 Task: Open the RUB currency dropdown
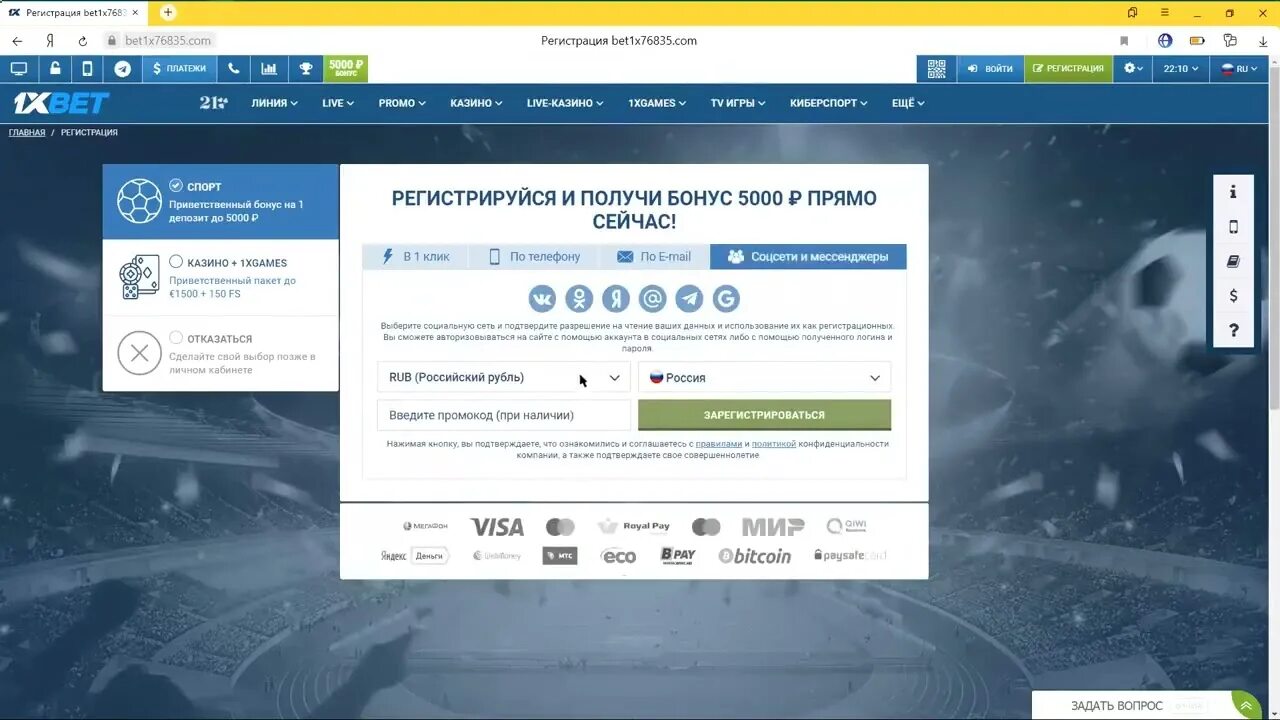(x=504, y=377)
